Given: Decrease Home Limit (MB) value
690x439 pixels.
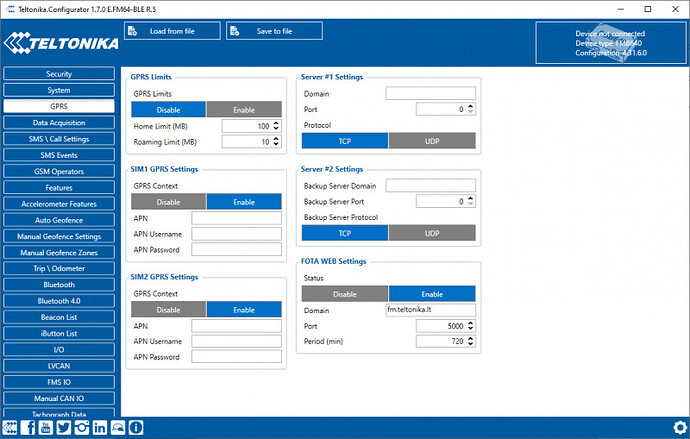Looking at the screenshot, I should [276, 128].
